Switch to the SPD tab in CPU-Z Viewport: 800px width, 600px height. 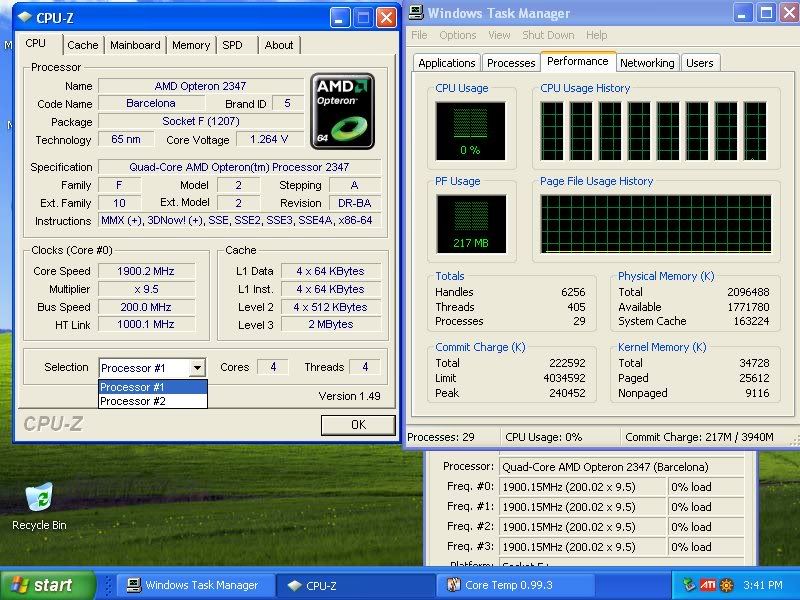pyautogui.click(x=232, y=45)
